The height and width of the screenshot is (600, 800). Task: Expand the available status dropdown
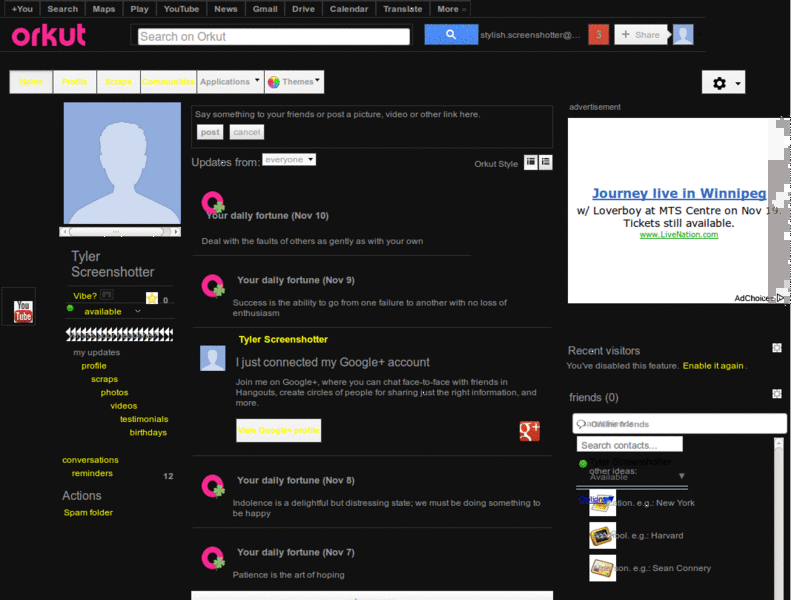coord(138,311)
